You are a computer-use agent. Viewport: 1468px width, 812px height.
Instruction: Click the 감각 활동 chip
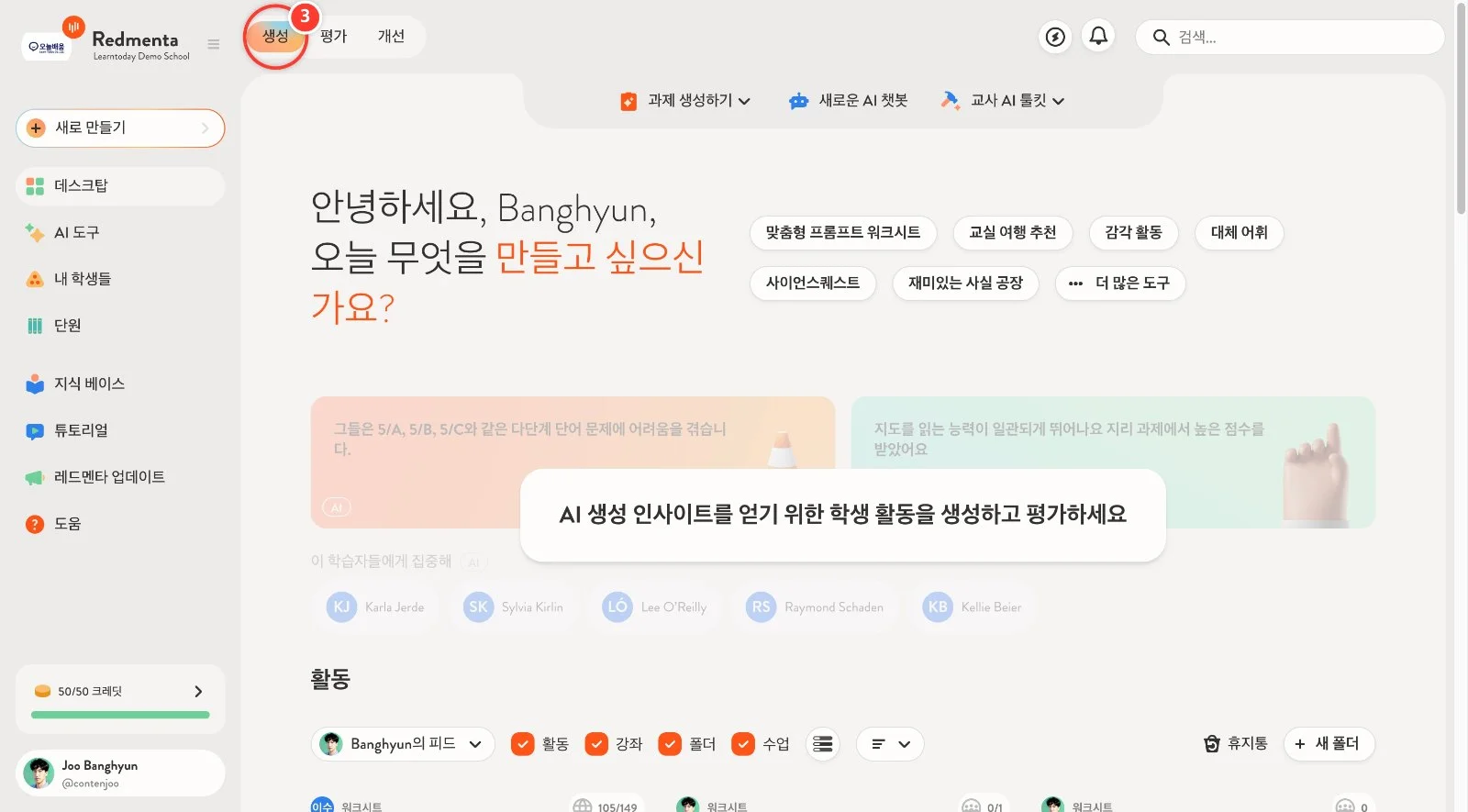(x=1133, y=233)
